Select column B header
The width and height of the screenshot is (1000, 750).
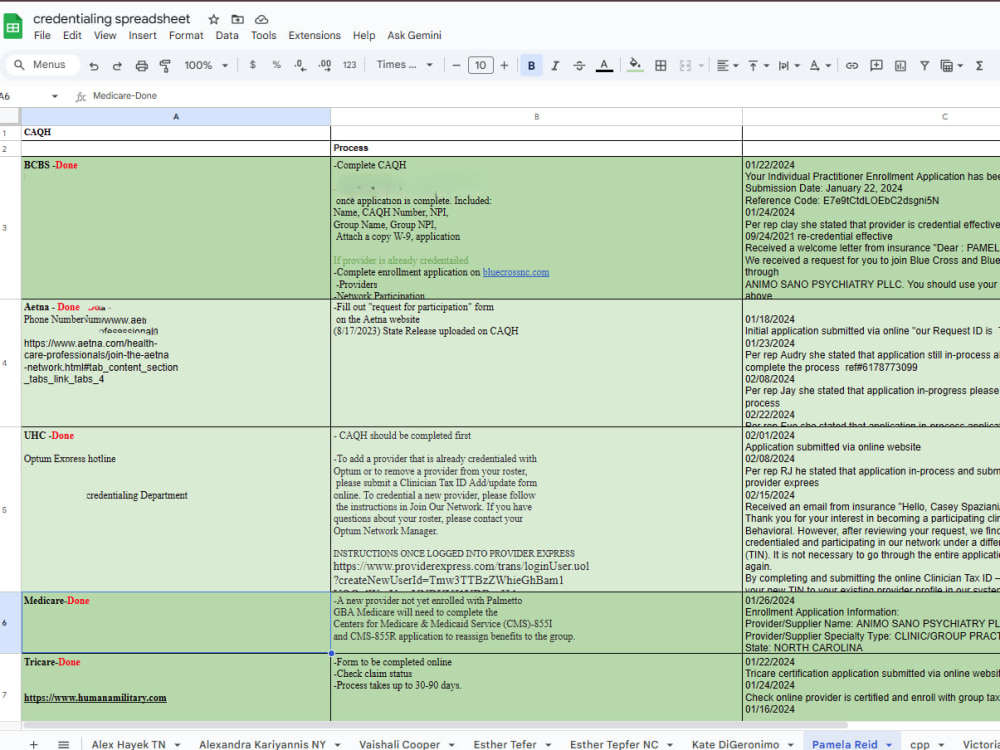[x=536, y=117]
